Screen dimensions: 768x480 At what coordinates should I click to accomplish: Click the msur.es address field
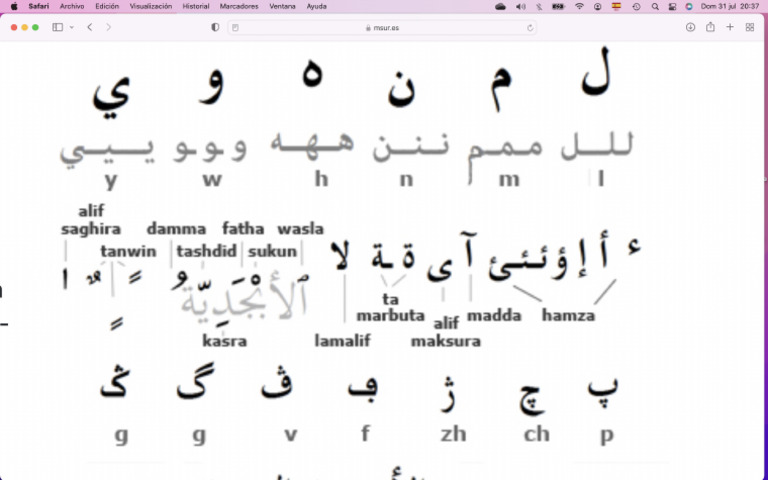pyautogui.click(x=382, y=28)
